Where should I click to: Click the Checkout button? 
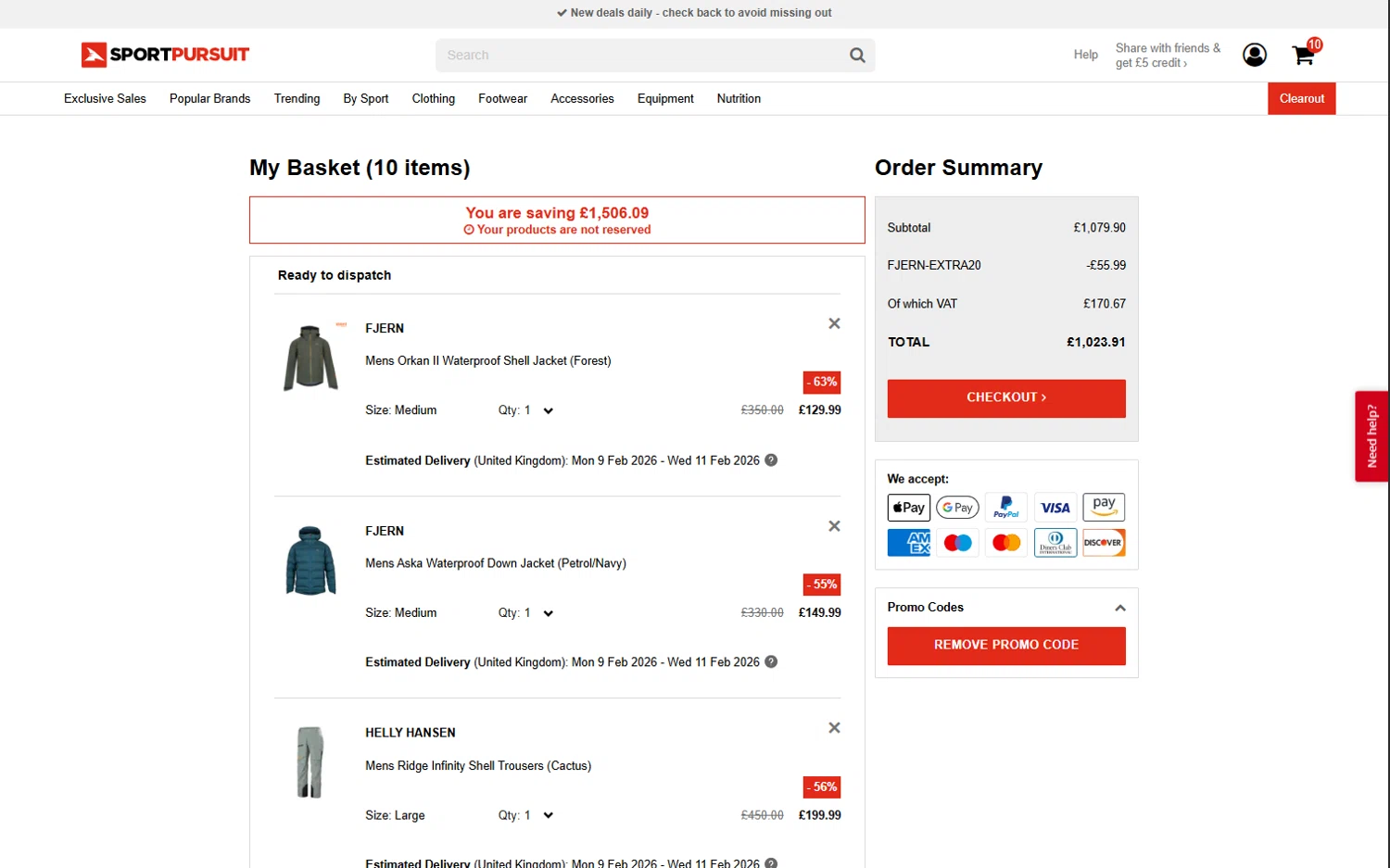coord(1006,398)
